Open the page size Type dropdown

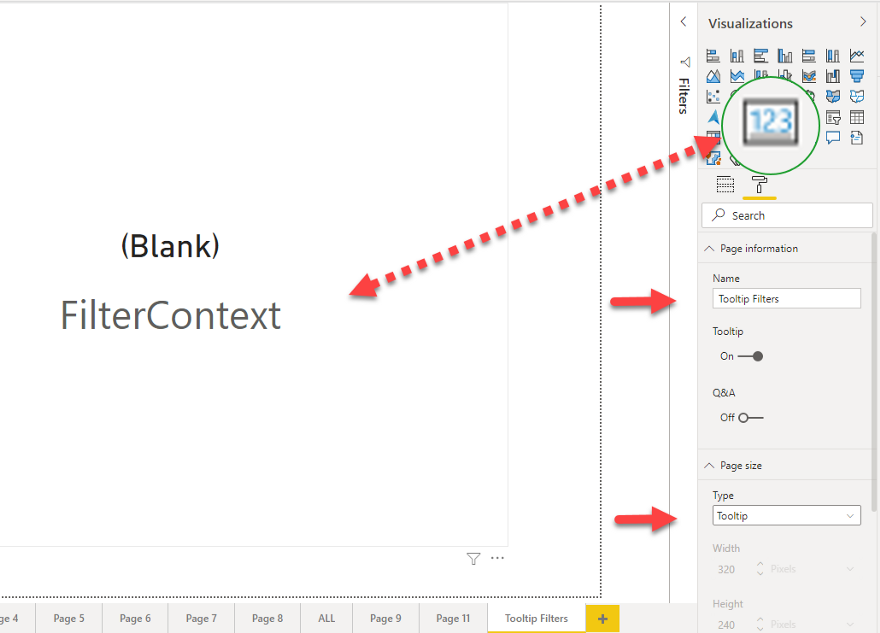point(786,515)
